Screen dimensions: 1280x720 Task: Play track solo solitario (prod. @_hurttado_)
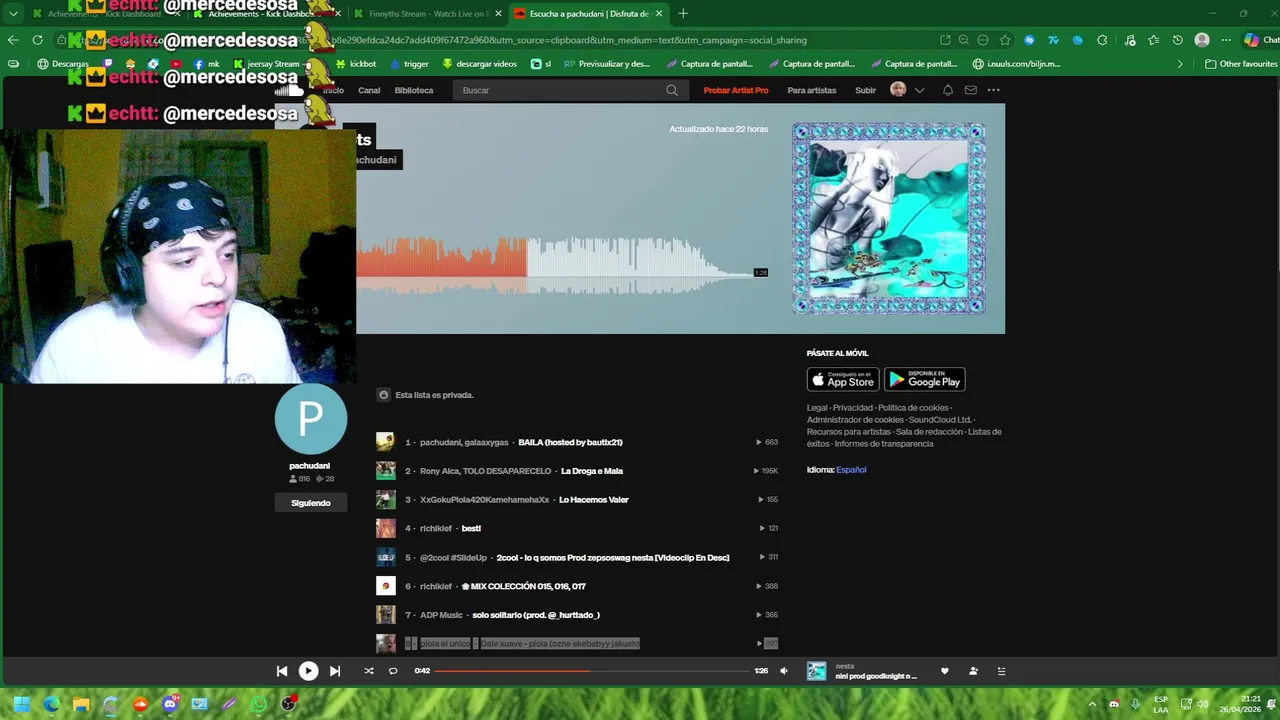pyautogui.click(x=536, y=615)
